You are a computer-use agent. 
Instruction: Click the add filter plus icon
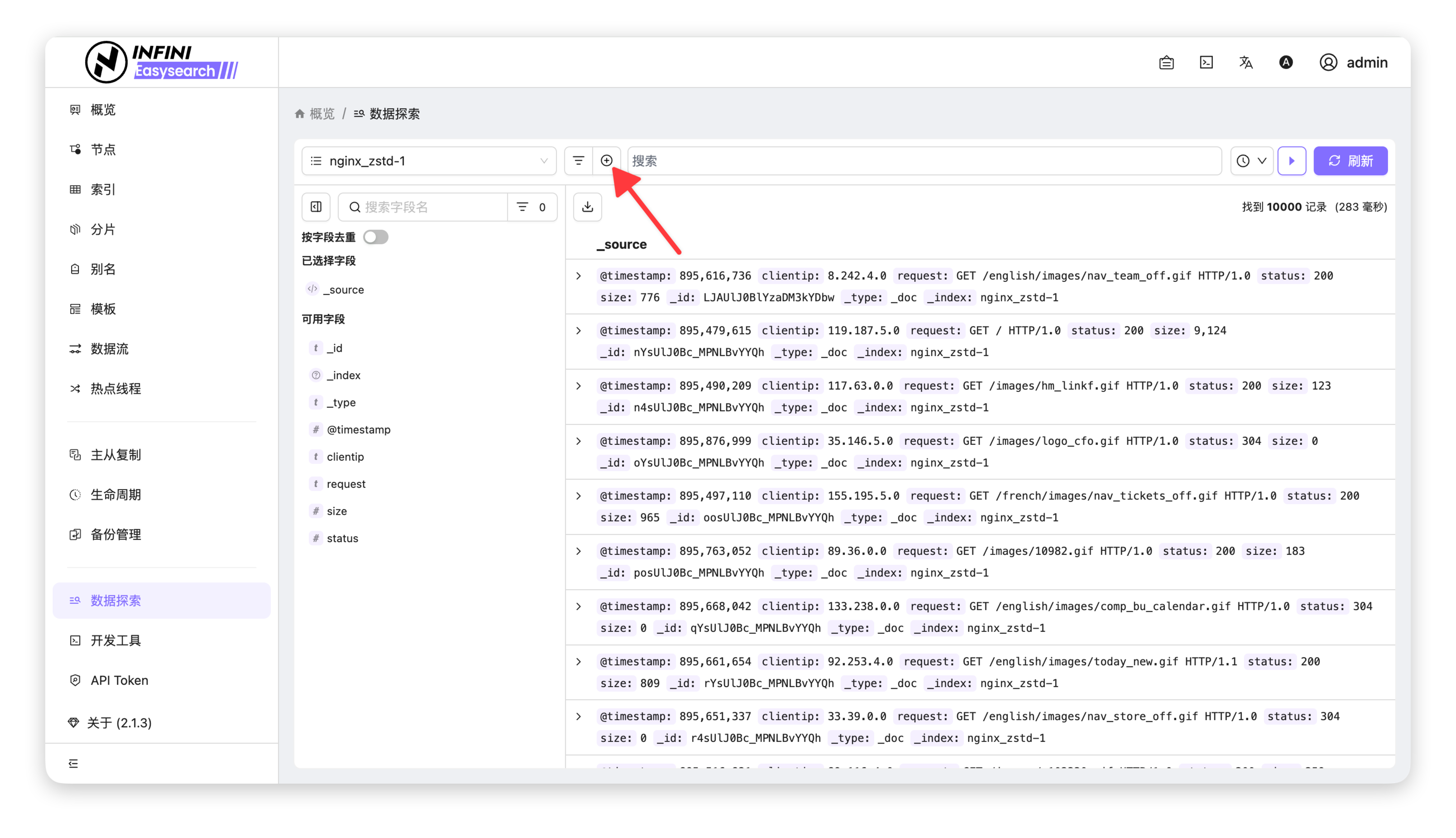(606, 160)
